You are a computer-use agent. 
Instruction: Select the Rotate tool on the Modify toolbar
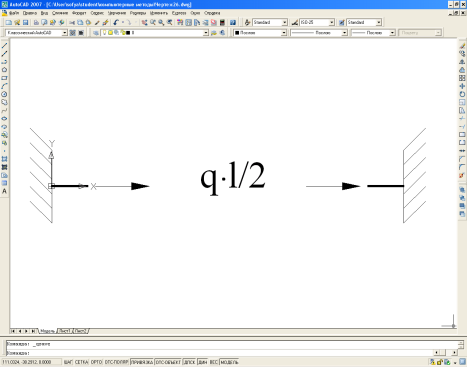click(462, 94)
